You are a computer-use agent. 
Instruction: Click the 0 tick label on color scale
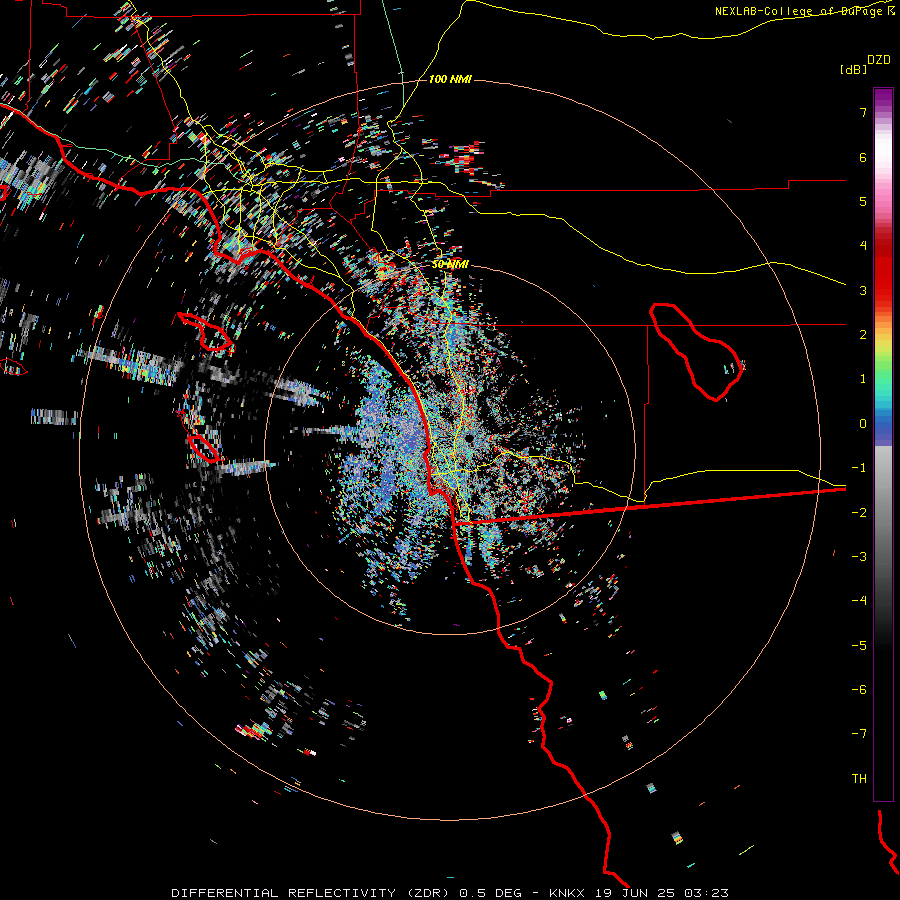[x=863, y=424]
